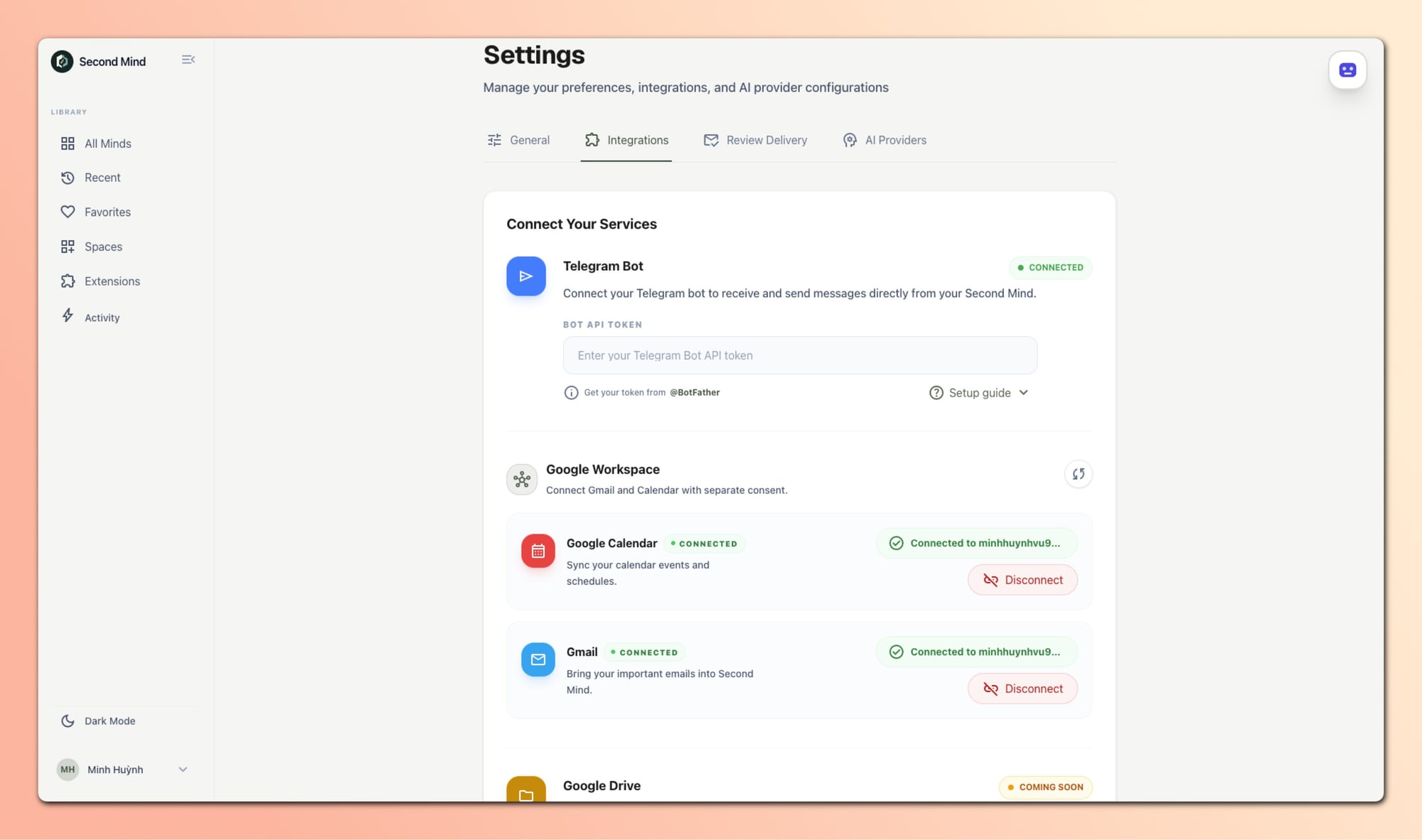Click the MH user avatar

pos(68,770)
